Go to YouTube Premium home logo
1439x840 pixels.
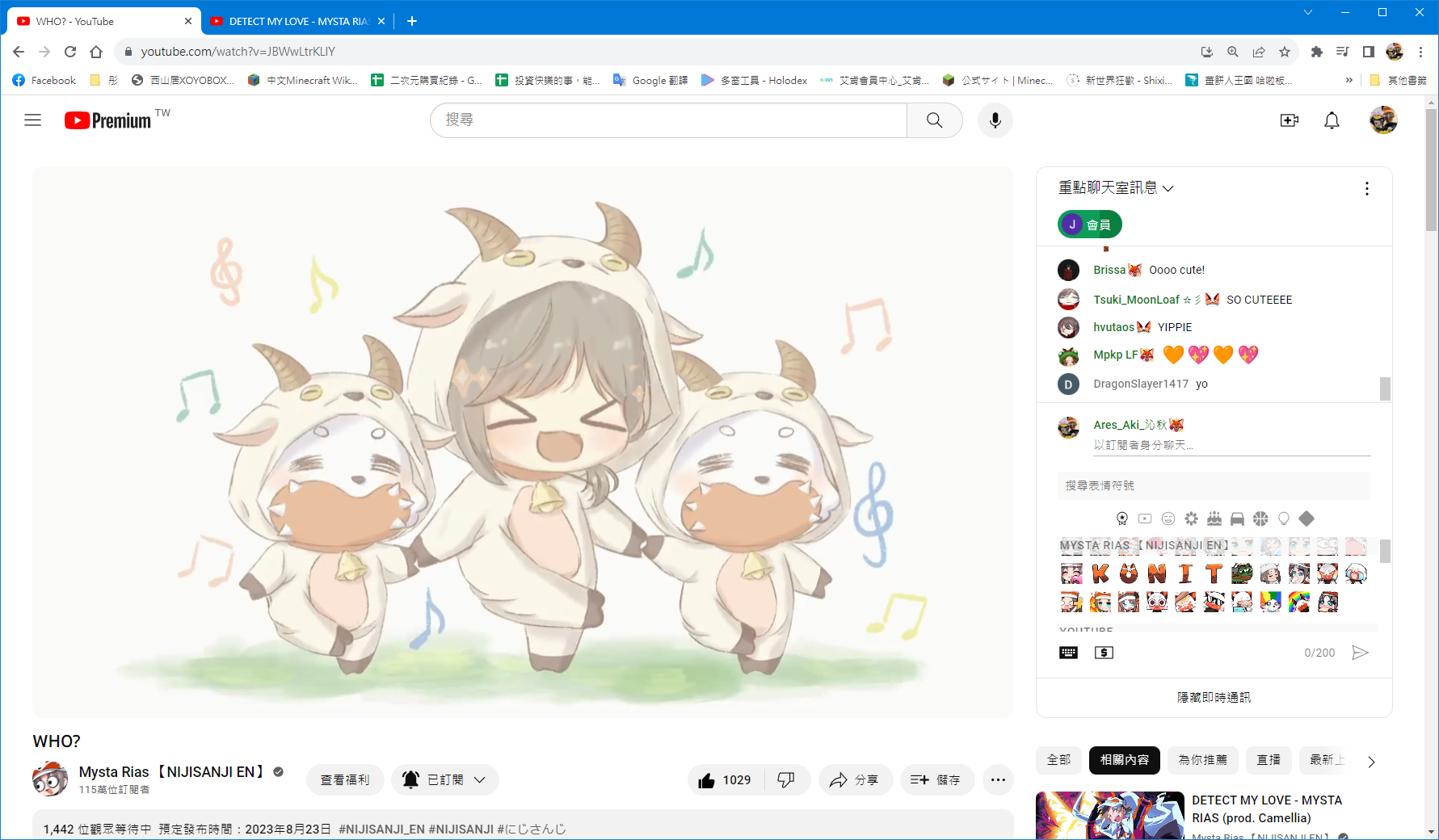click(x=108, y=120)
